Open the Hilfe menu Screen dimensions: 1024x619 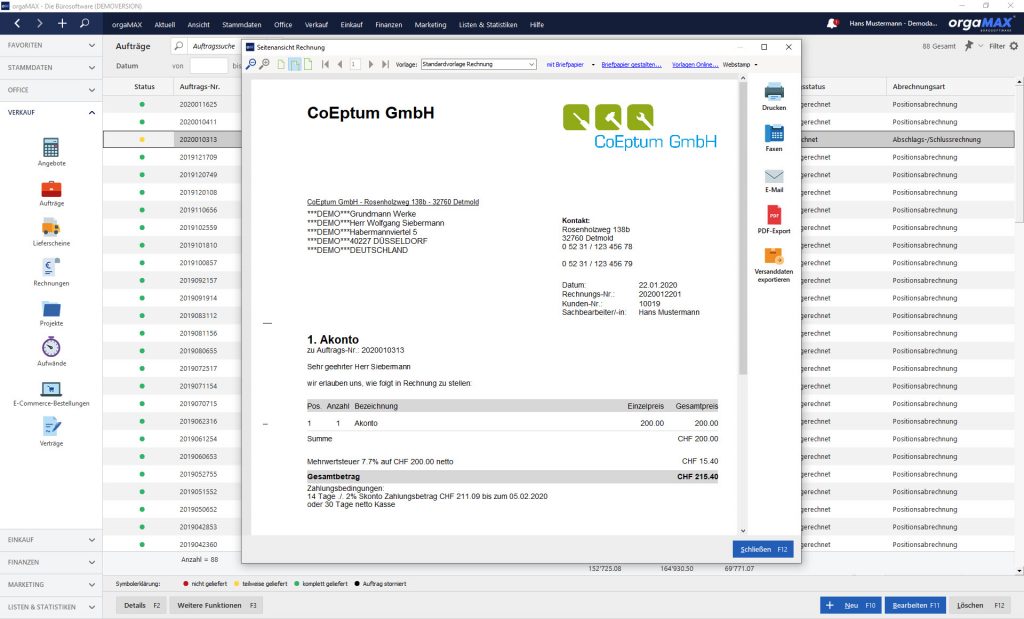coord(537,25)
